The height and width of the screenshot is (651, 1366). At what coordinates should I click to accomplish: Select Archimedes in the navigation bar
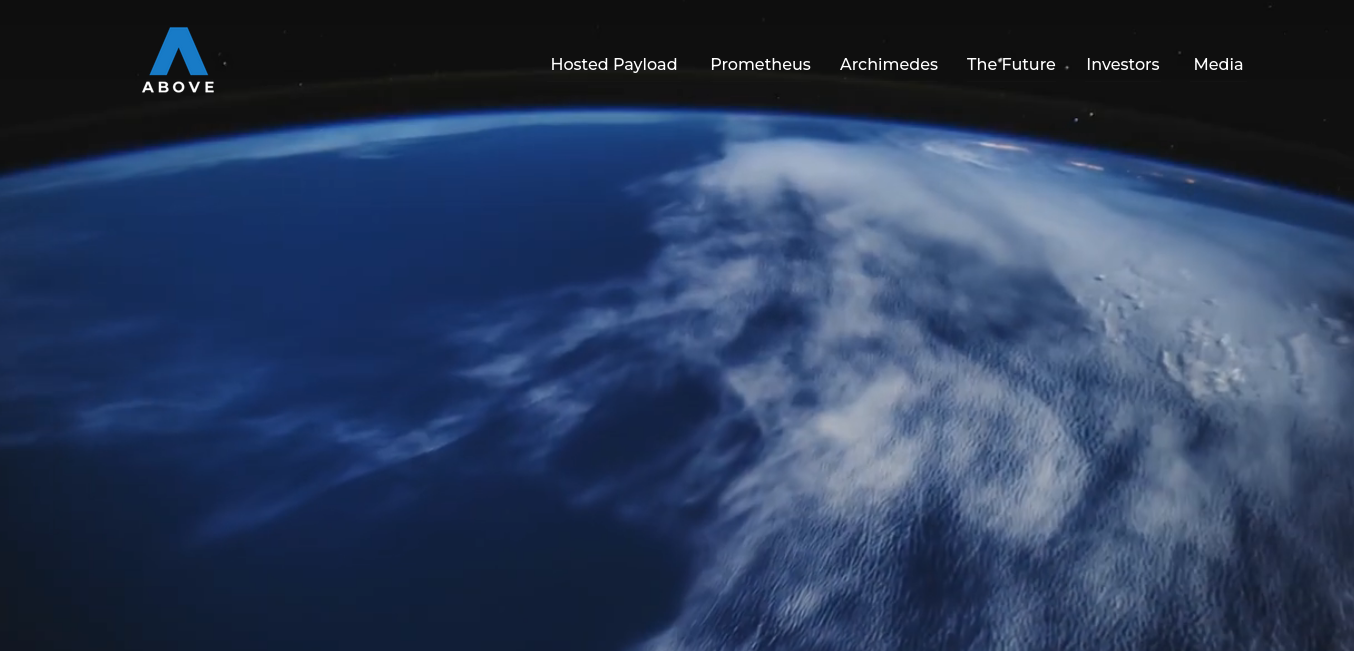889,64
